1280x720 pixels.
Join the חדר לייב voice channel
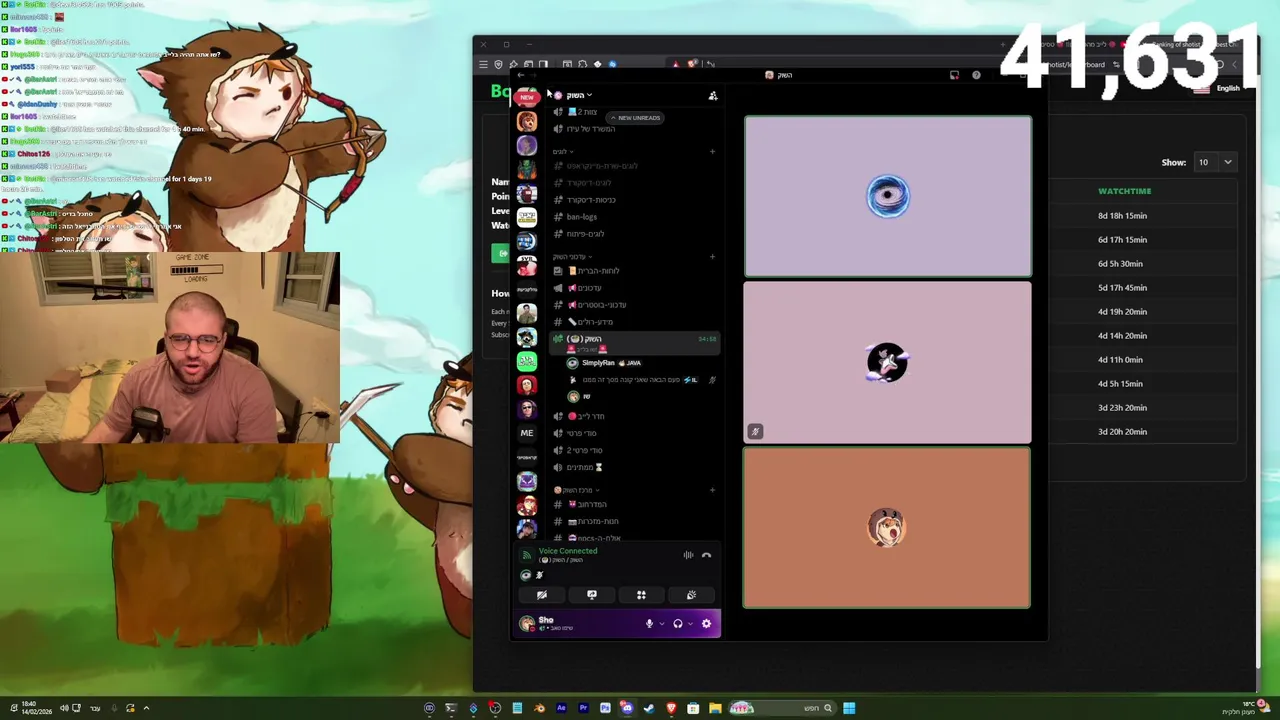pos(586,416)
